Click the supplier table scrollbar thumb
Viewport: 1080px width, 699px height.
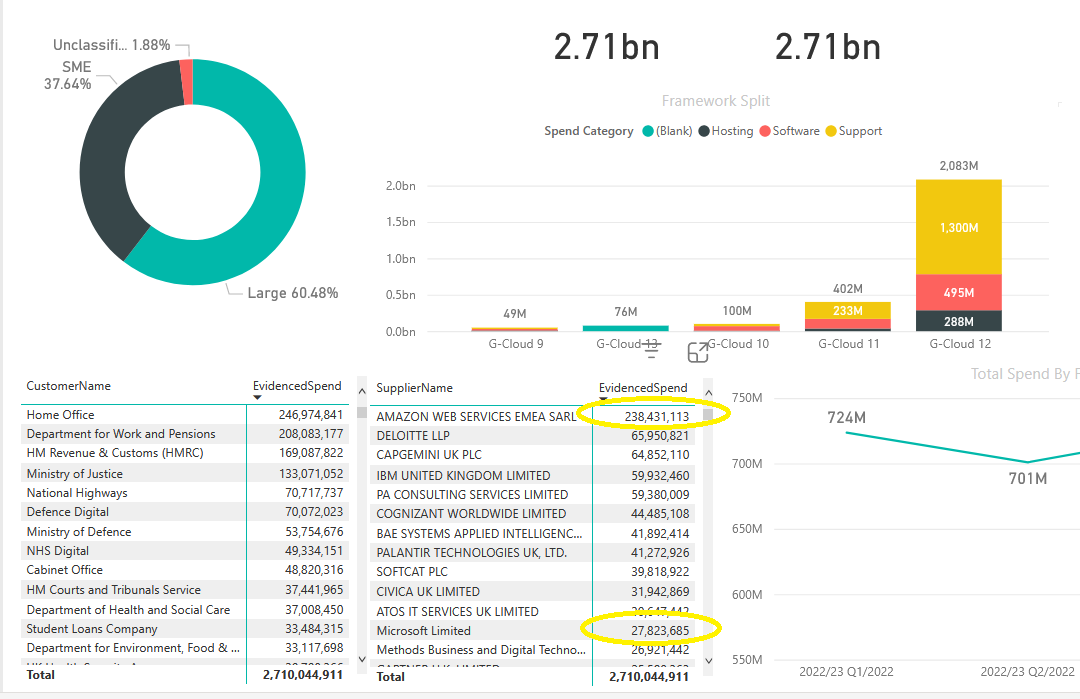tap(708, 414)
